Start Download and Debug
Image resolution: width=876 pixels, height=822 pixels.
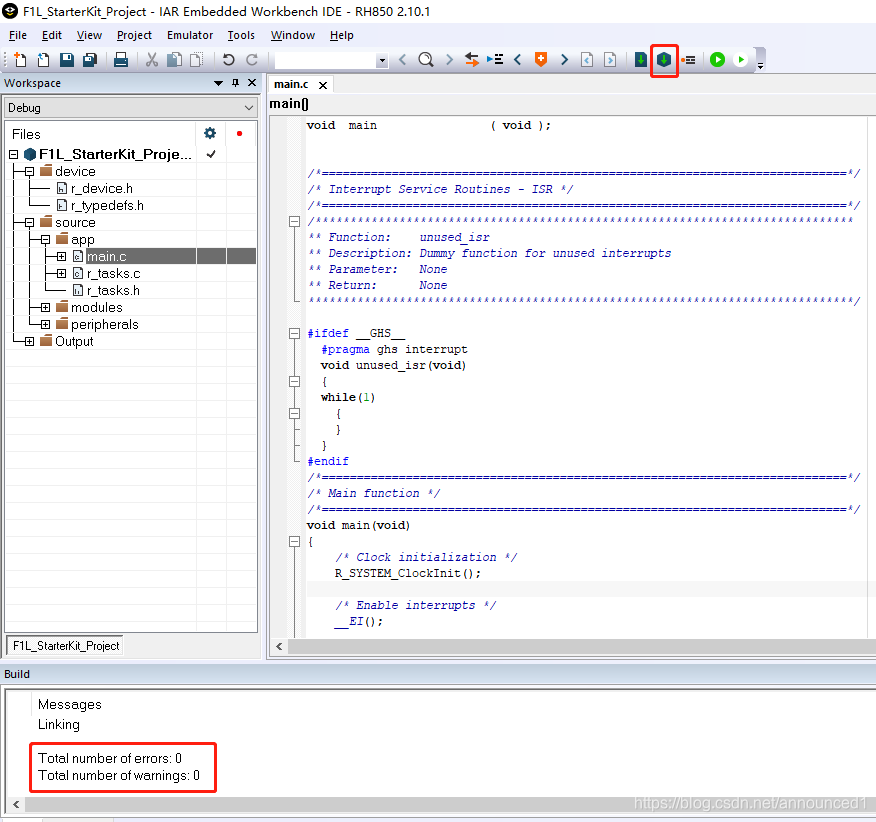pyautogui.click(x=717, y=59)
